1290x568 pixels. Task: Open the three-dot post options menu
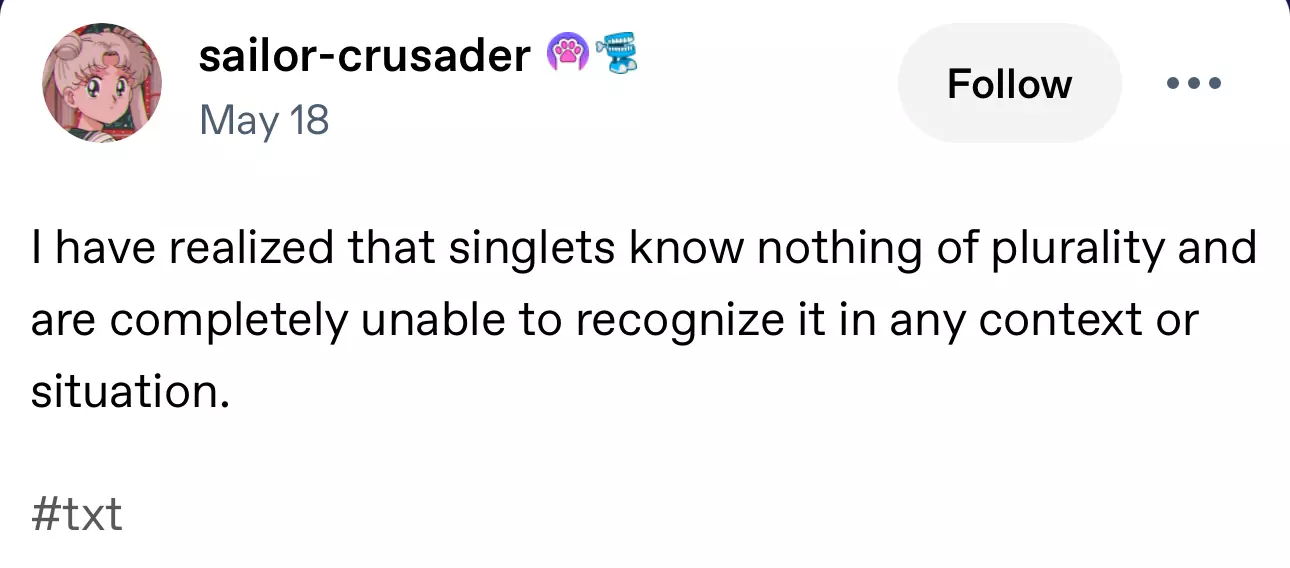tap(1194, 83)
